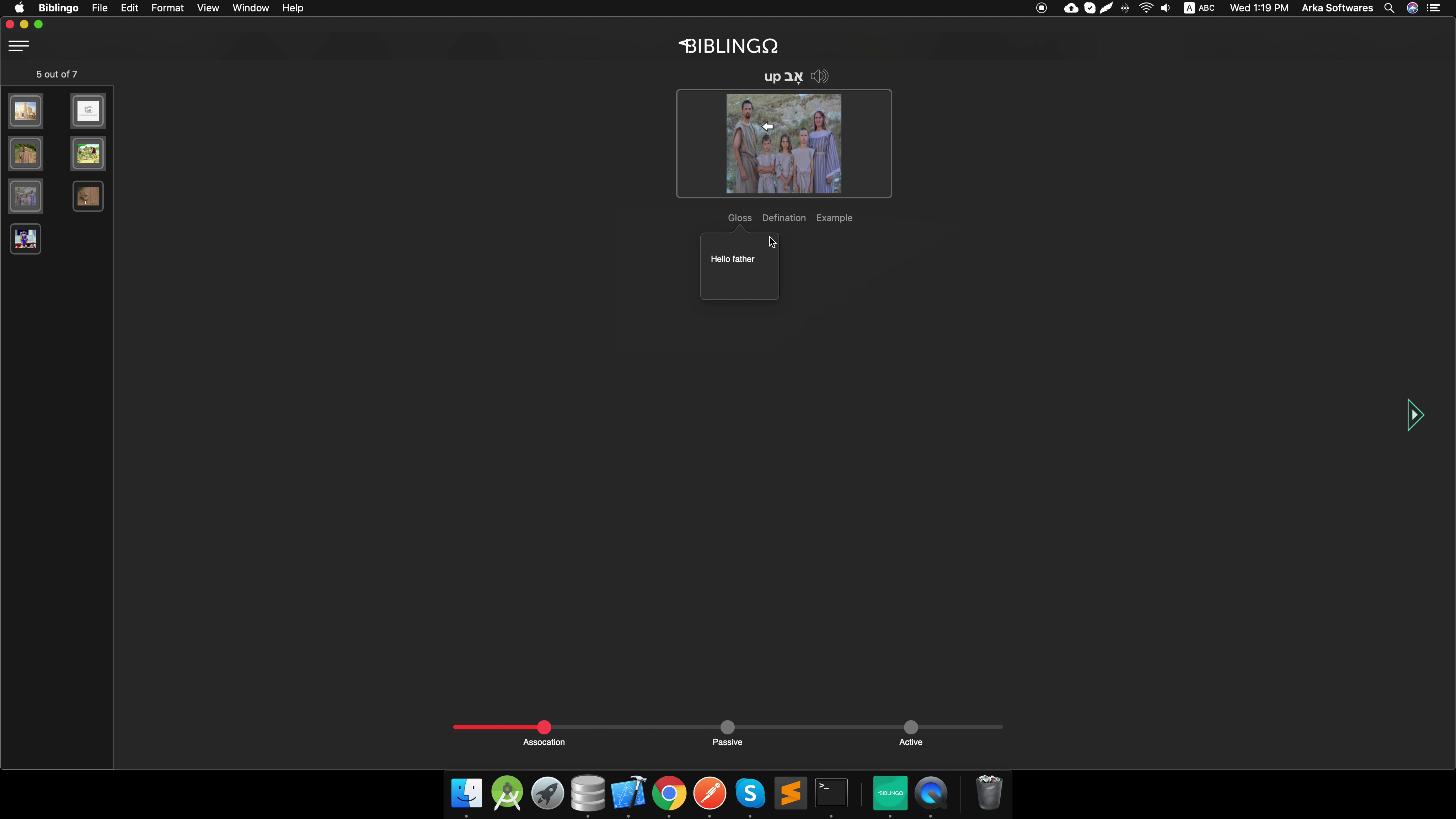Select the placeholder image thumbnail in sidebar
The width and height of the screenshot is (1456, 819).
(88, 111)
